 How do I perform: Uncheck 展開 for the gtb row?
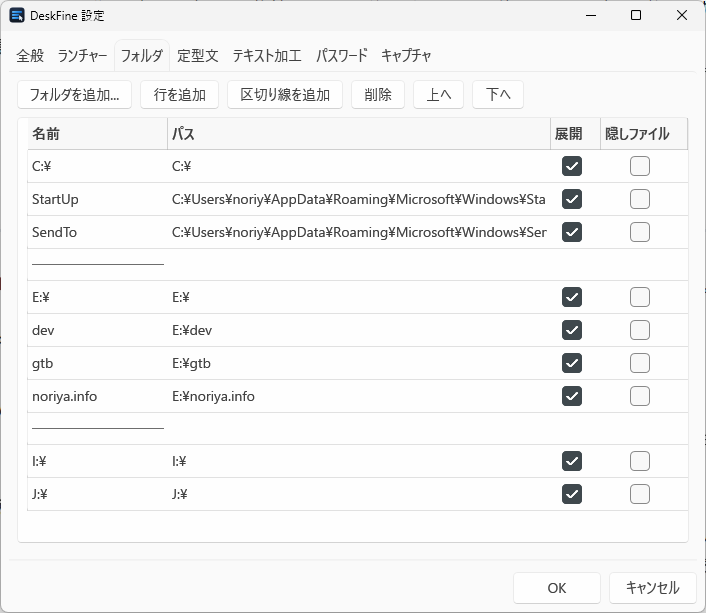[572, 363]
